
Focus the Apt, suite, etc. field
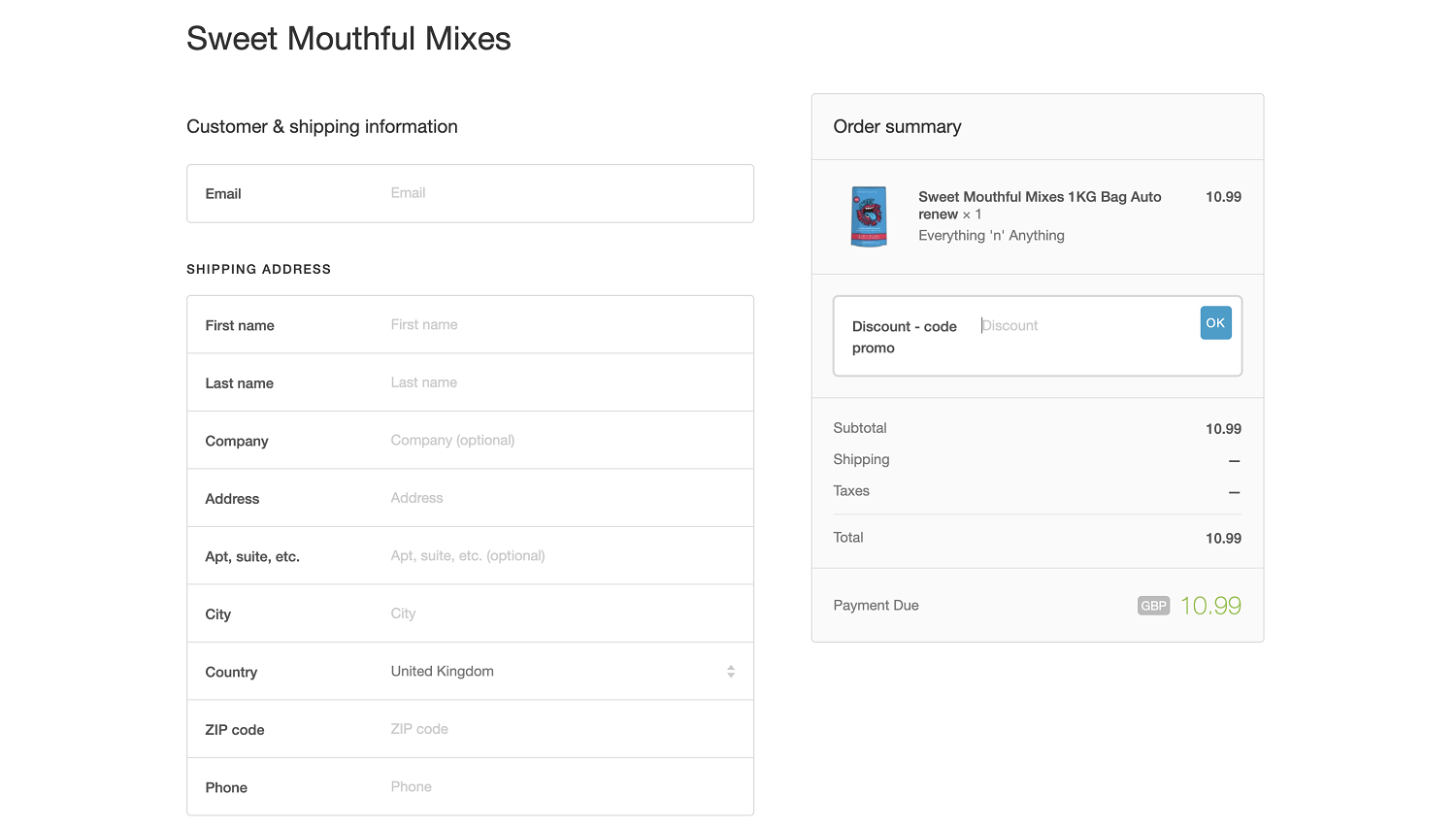point(563,556)
